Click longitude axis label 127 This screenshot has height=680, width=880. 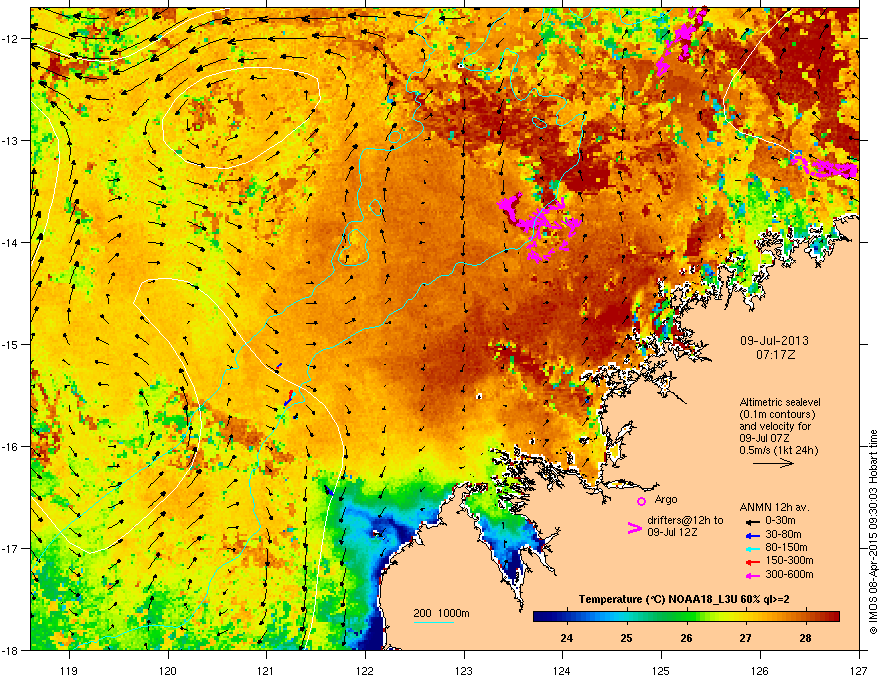pyautogui.click(x=859, y=671)
